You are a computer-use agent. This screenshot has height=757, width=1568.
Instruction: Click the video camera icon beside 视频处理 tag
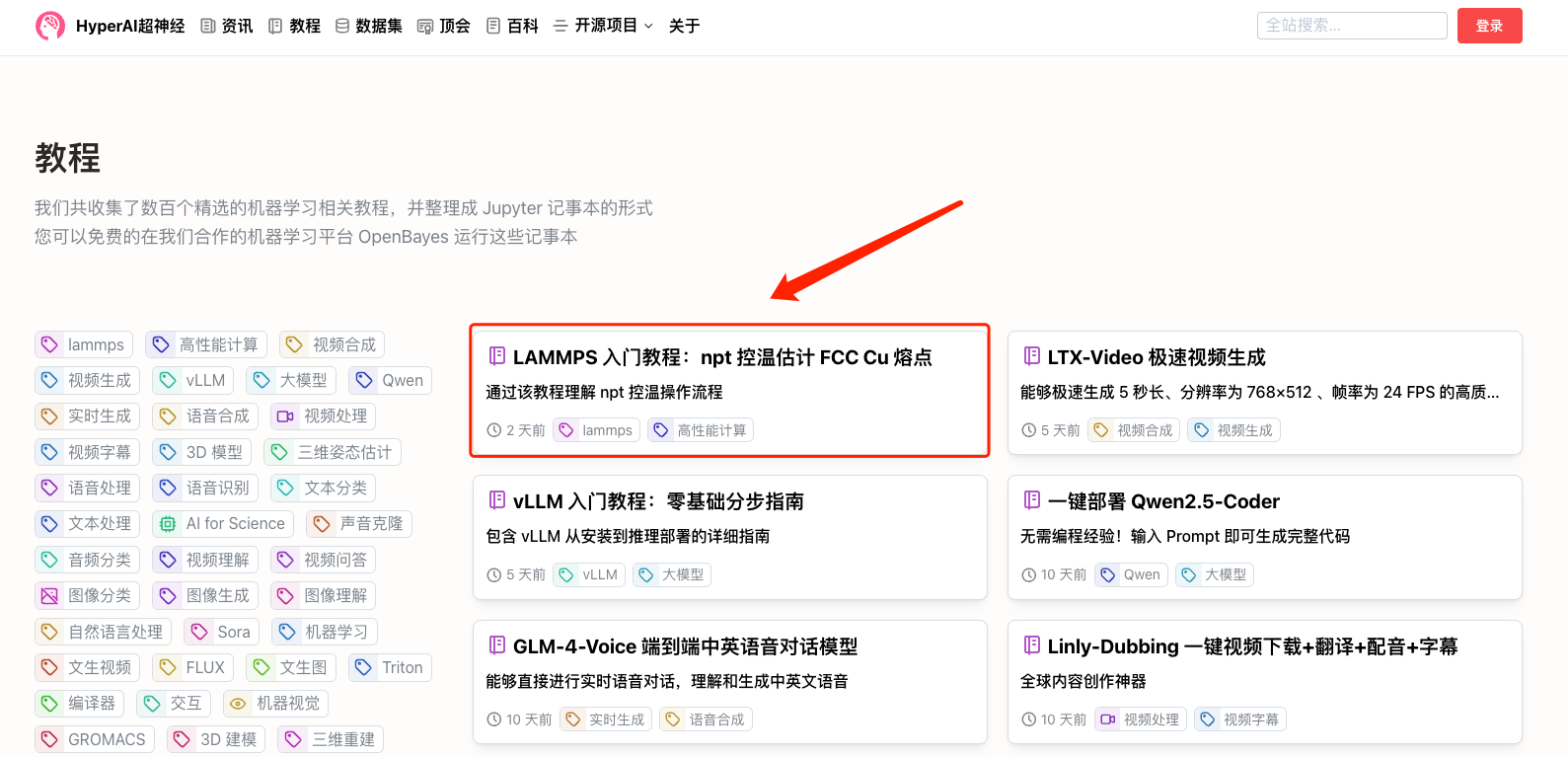pyautogui.click(x=285, y=416)
